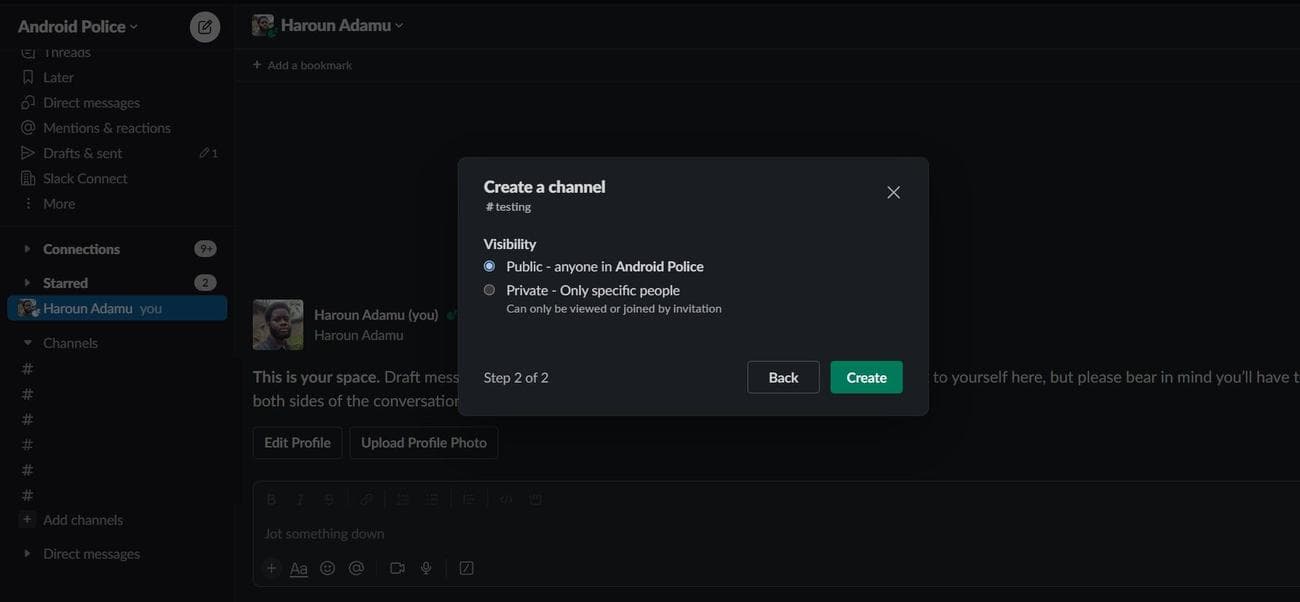Viewport: 1300px width, 602px height.
Task: Close the Create a channel dialog
Action: 893,192
